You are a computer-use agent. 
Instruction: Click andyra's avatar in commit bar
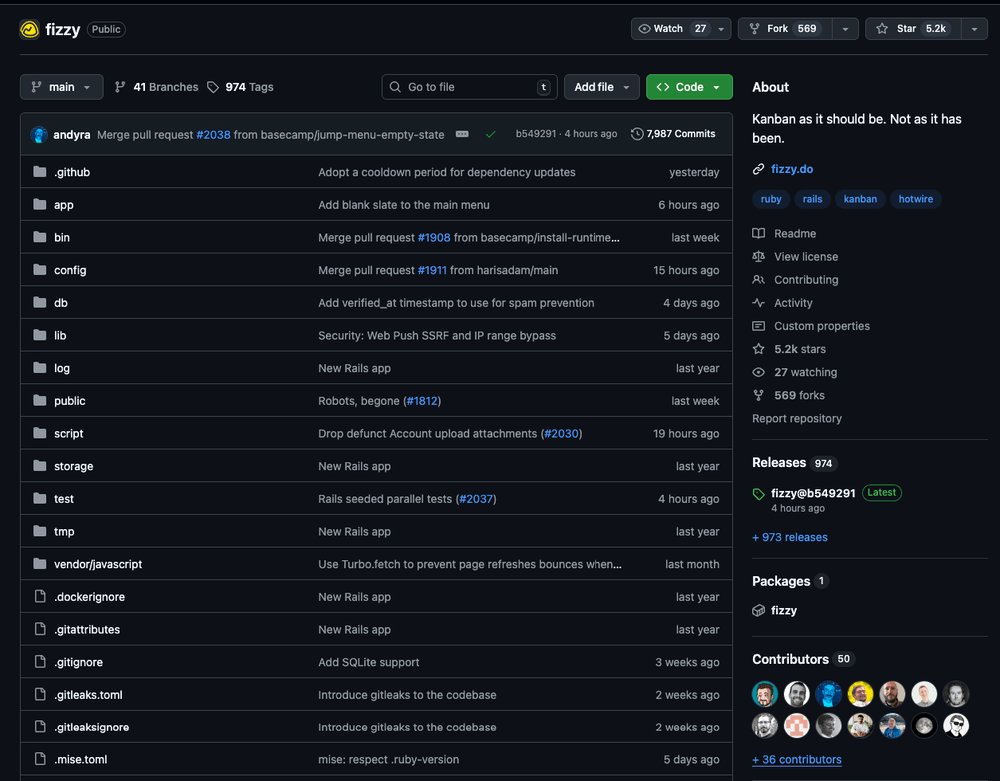[x=39, y=135]
